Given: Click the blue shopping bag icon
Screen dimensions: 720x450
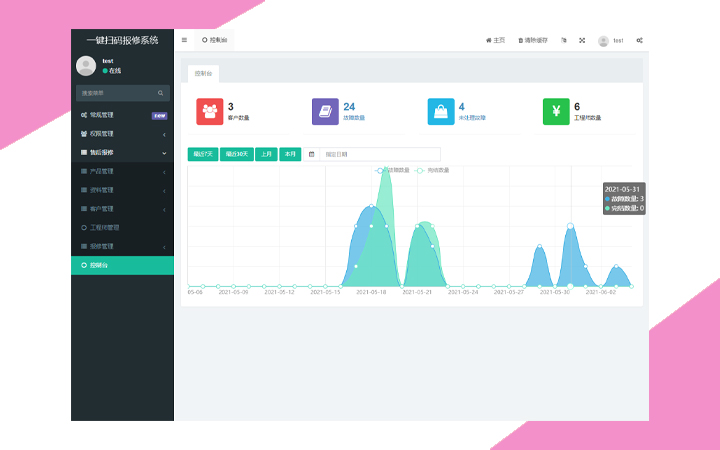Looking at the screenshot, I should click(x=440, y=111).
